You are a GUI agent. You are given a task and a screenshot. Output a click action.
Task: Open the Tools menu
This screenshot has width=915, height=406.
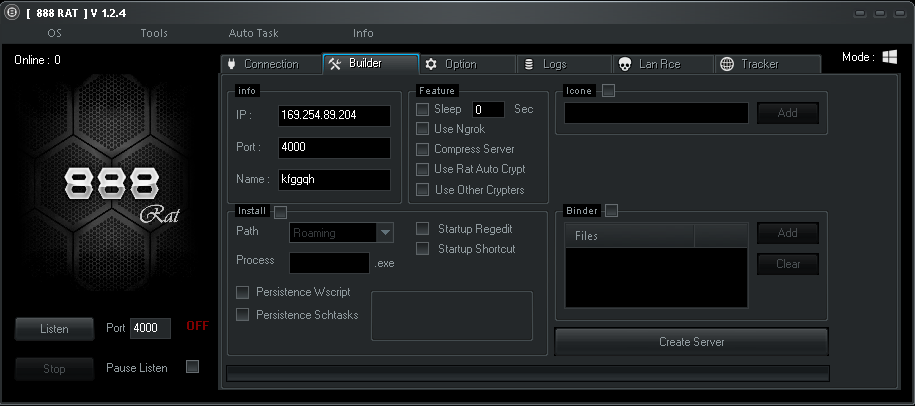[154, 33]
